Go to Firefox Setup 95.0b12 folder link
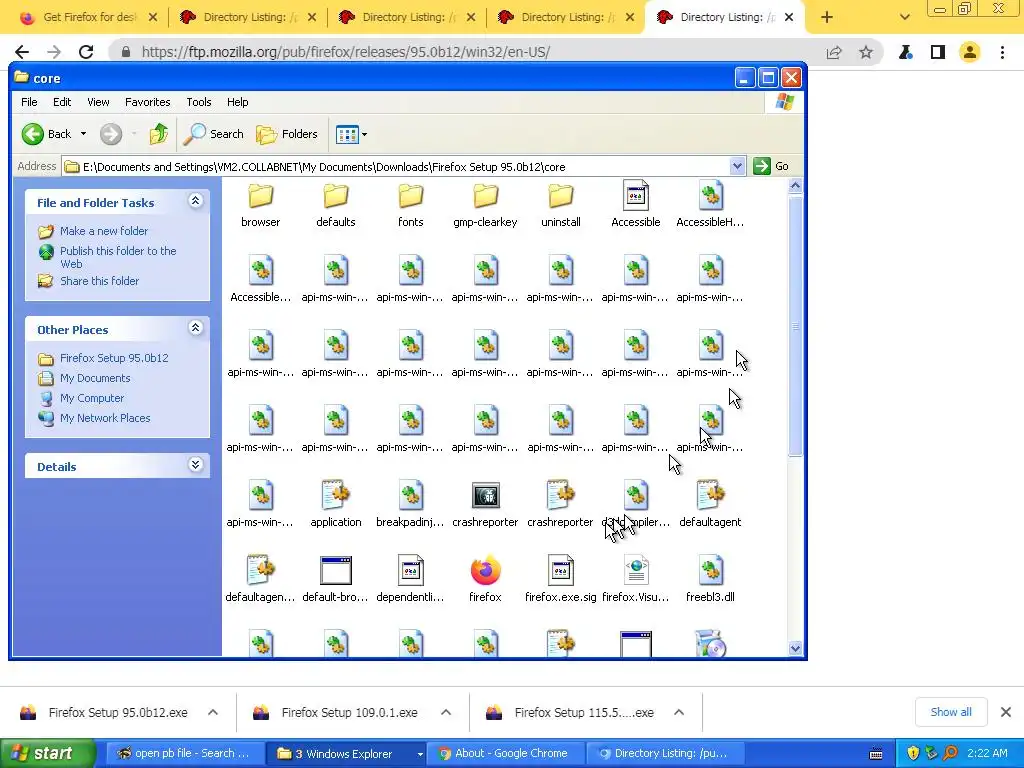The height and width of the screenshot is (768, 1024). pyautogui.click(x=114, y=358)
